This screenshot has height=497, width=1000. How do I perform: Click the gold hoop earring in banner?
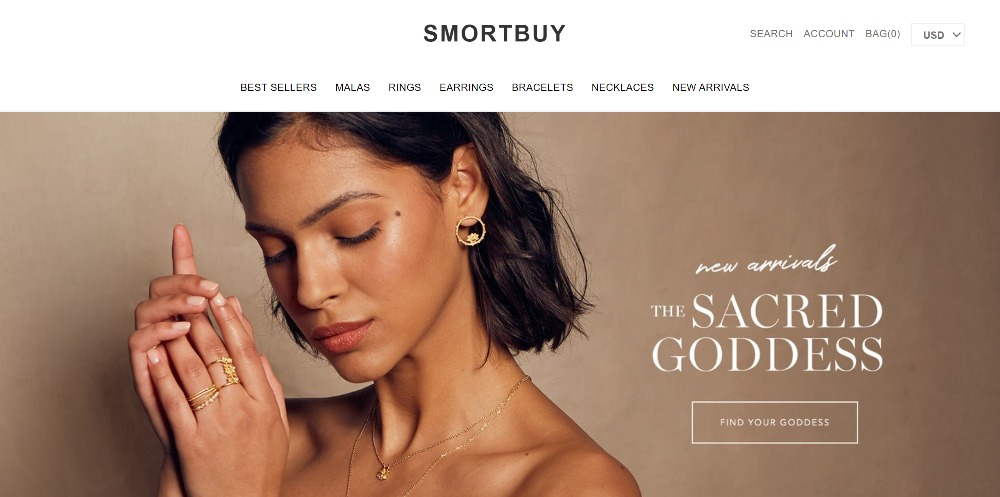click(x=471, y=231)
